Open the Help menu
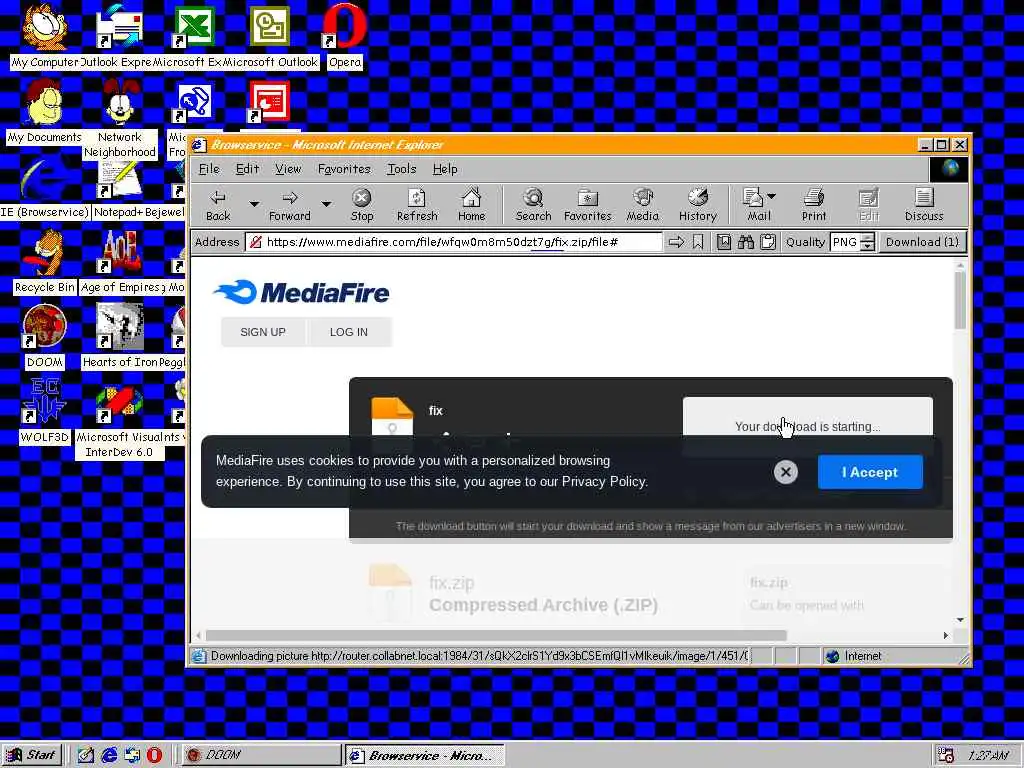This screenshot has height=768, width=1024. (x=445, y=169)
